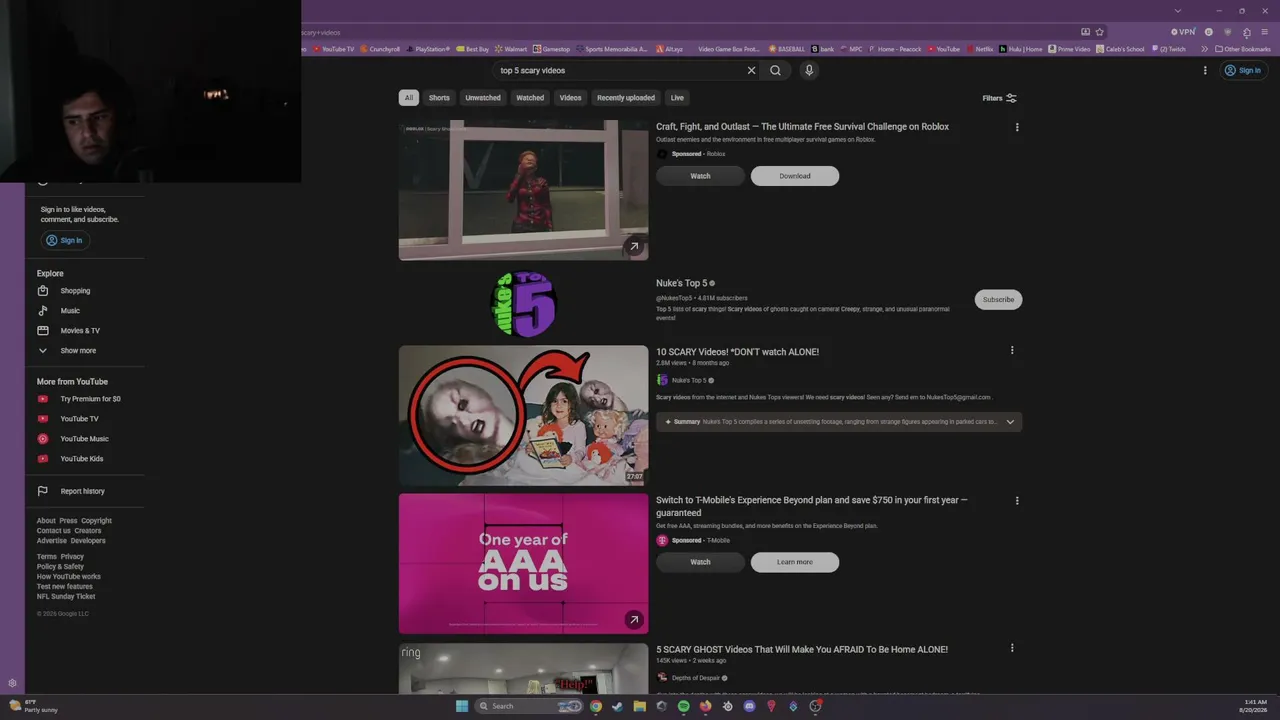Click Watch on the Roblox ad
The image size is (1280, 720).
(x=700, y=176)
